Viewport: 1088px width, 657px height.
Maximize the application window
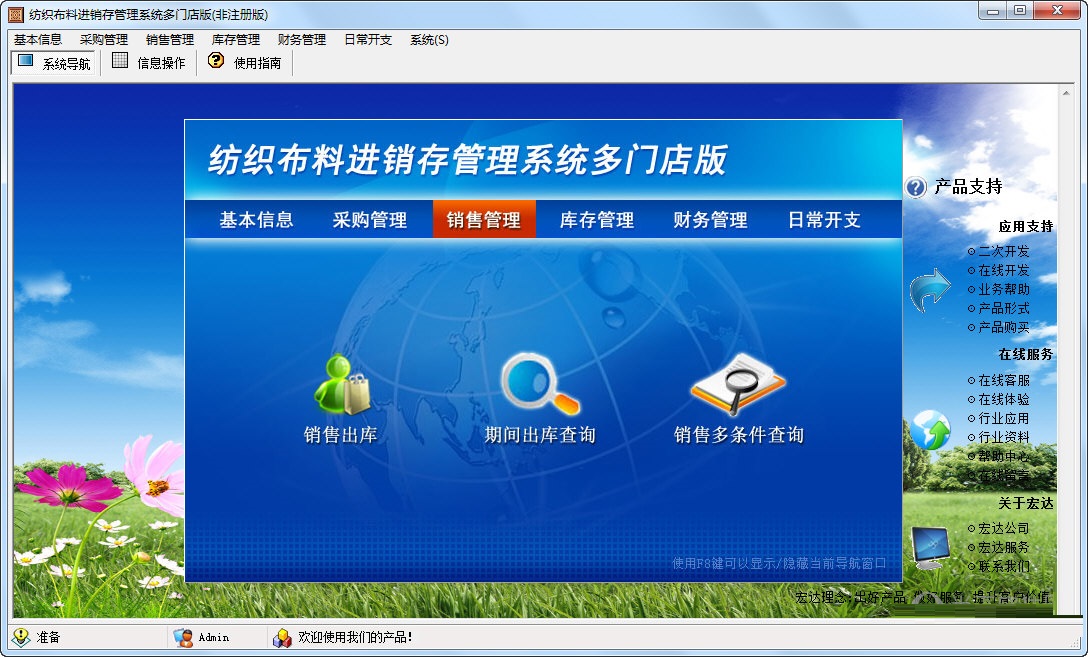click(x=1020, y=10)
